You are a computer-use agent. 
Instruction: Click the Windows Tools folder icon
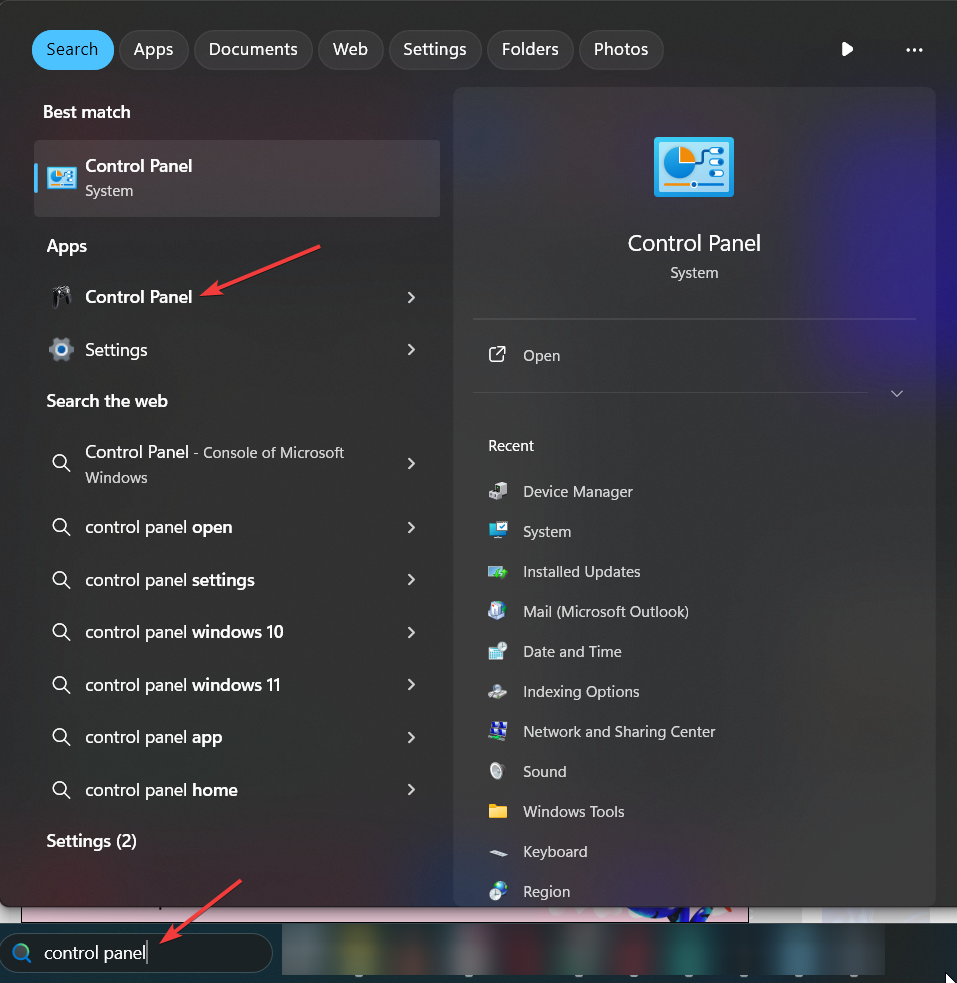498,811
